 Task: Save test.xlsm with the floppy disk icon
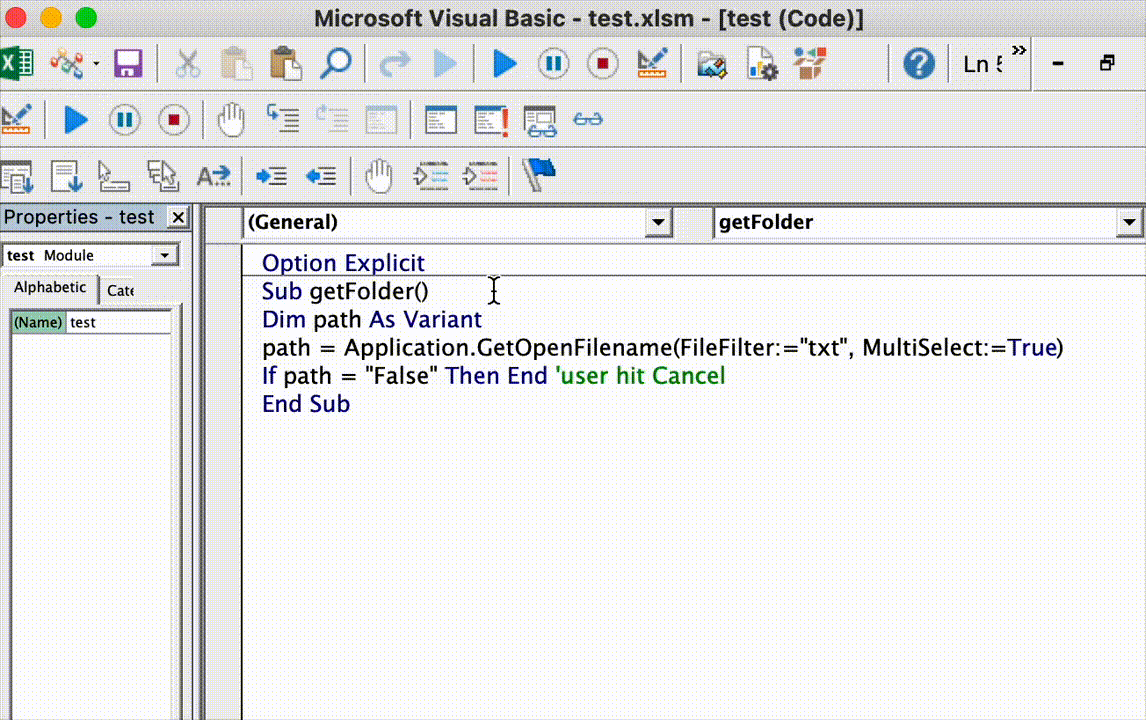[128, 64]
